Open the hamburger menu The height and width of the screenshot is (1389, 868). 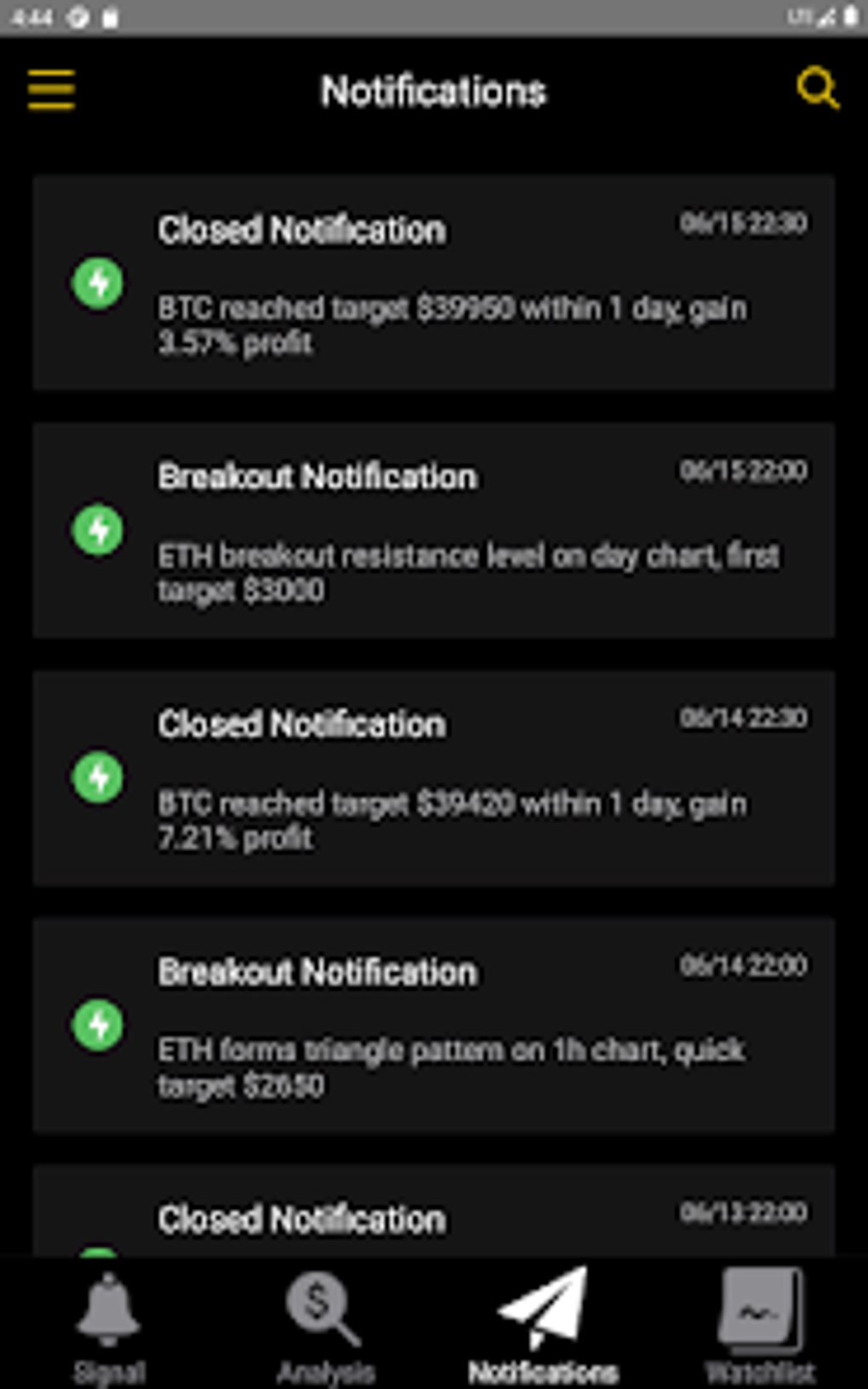[x=51, y=89]
